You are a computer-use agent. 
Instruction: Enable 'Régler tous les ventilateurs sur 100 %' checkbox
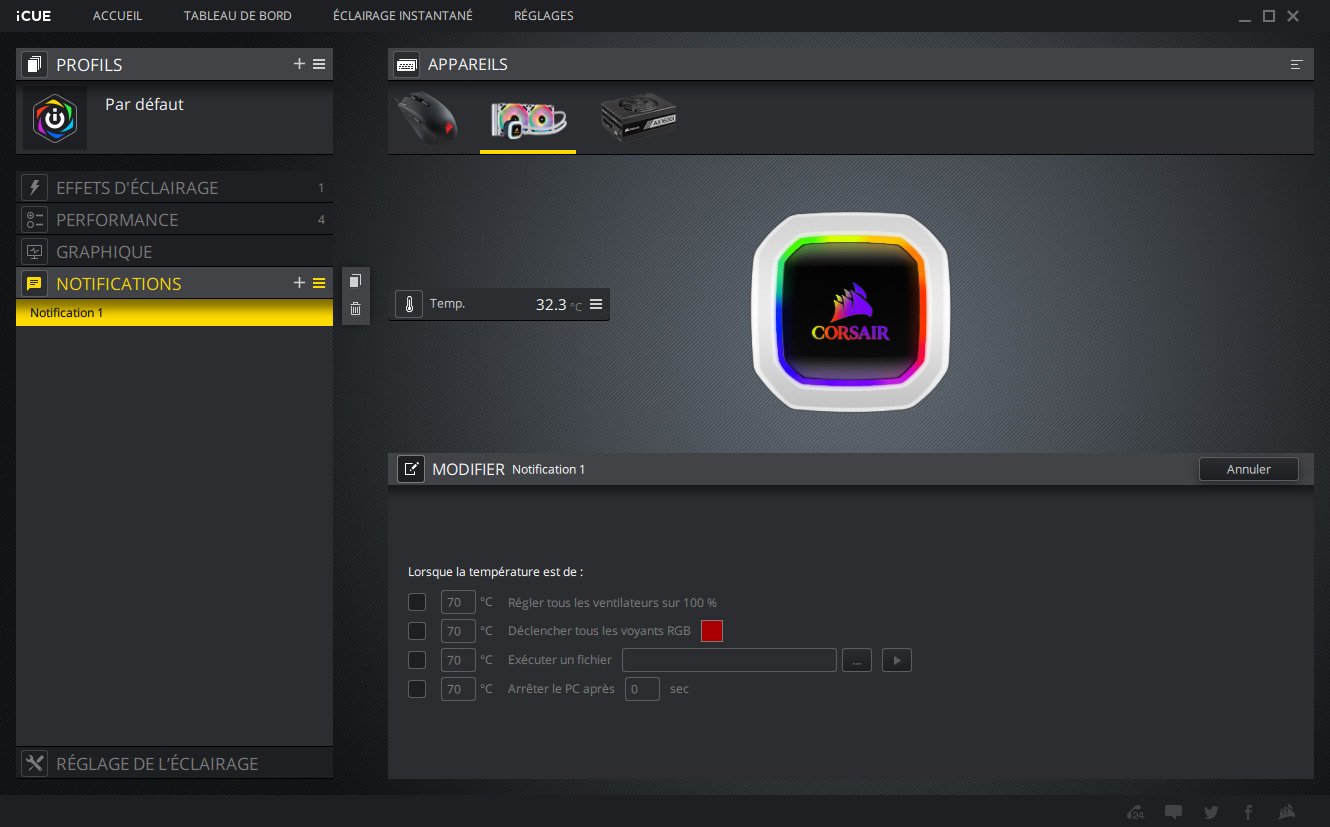pos(417,602)
